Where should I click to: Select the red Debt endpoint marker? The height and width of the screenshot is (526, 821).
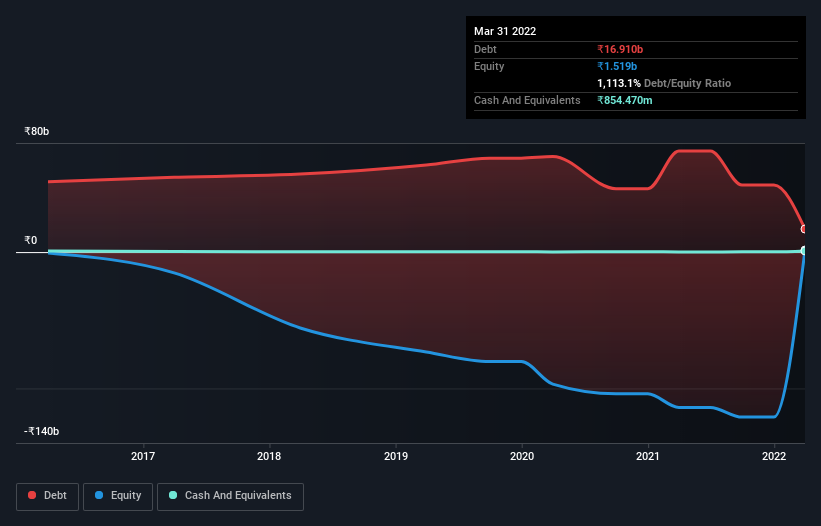(x=804, y=229)
